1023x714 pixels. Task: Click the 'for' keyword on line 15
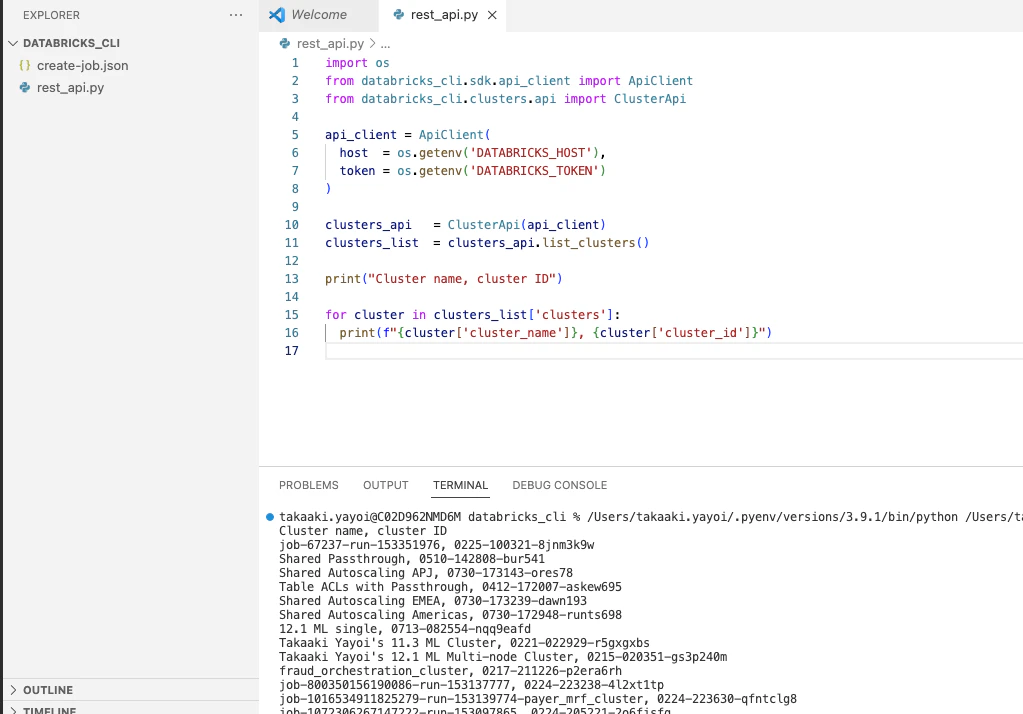coord(336,315)
